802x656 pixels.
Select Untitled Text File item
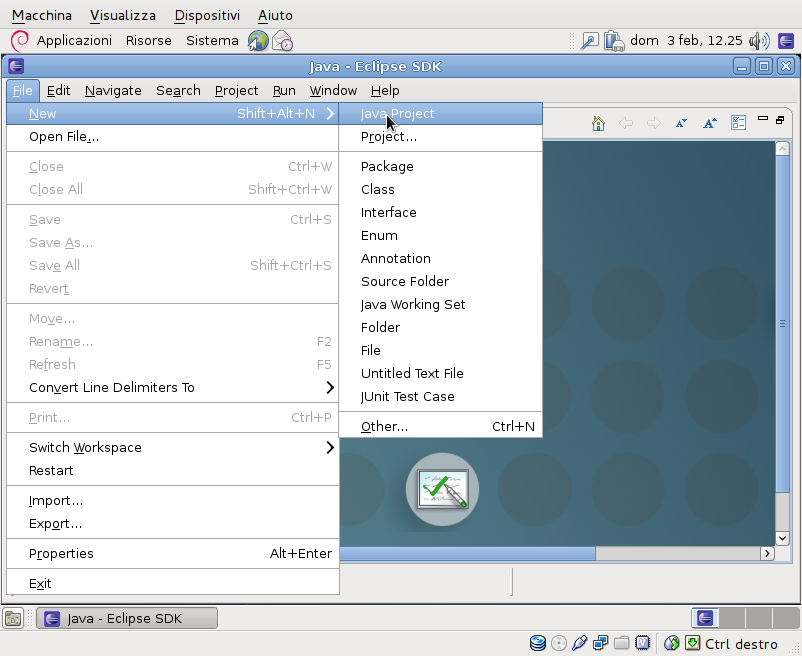[440, 374]
